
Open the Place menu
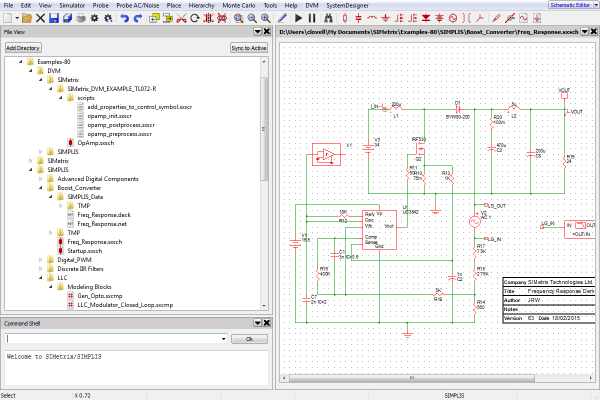[x=174, y=5]
